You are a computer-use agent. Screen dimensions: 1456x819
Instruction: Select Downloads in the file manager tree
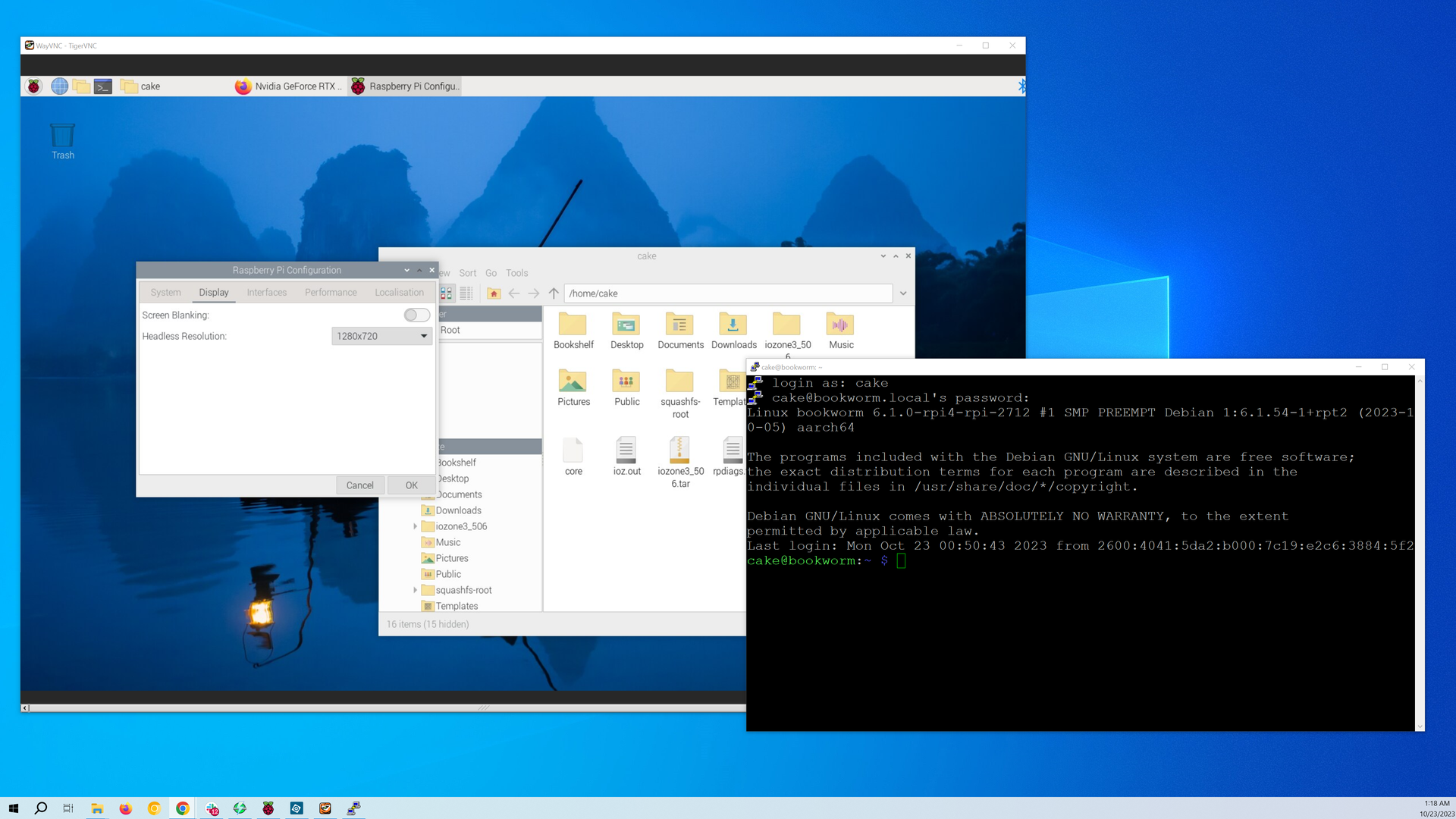pyautogui.click(x=458, y=510)
